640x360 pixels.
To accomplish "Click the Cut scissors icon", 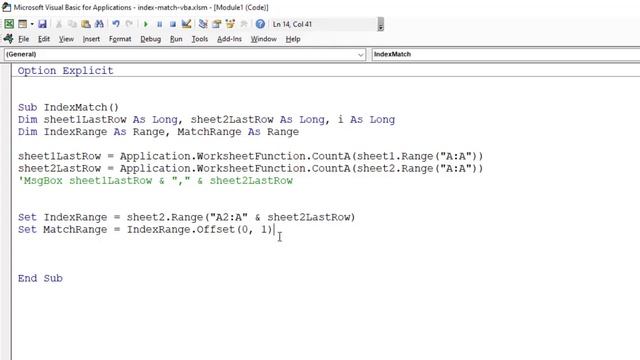I will 59,24.
